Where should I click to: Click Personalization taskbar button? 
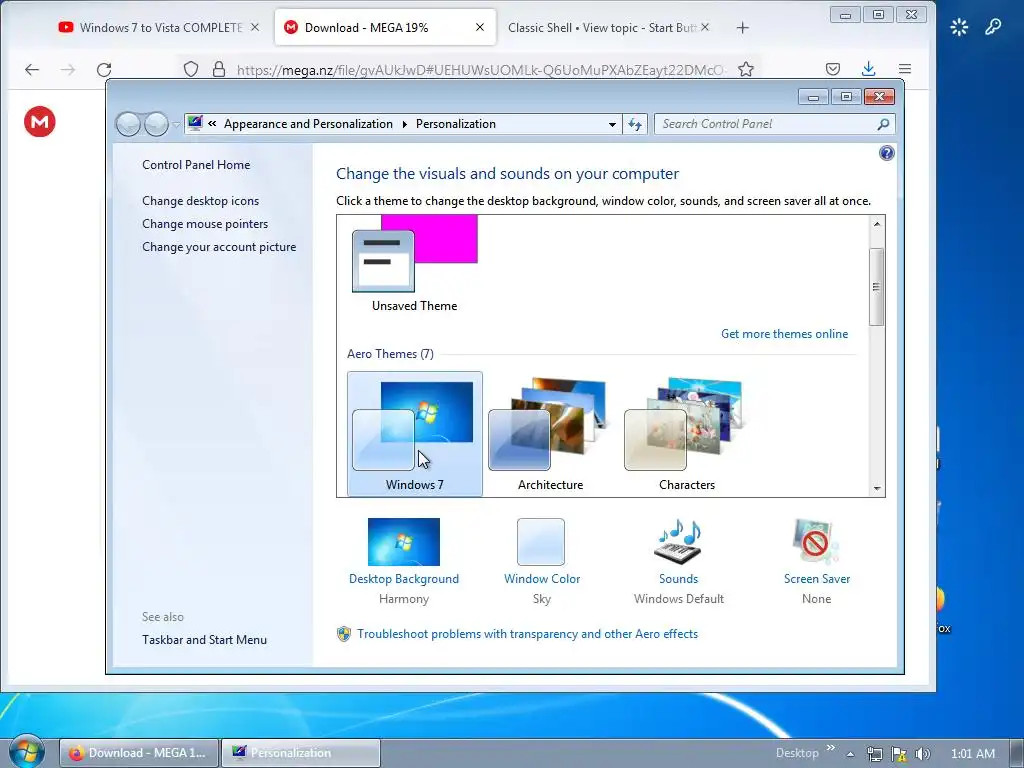(x=300, y=753)
